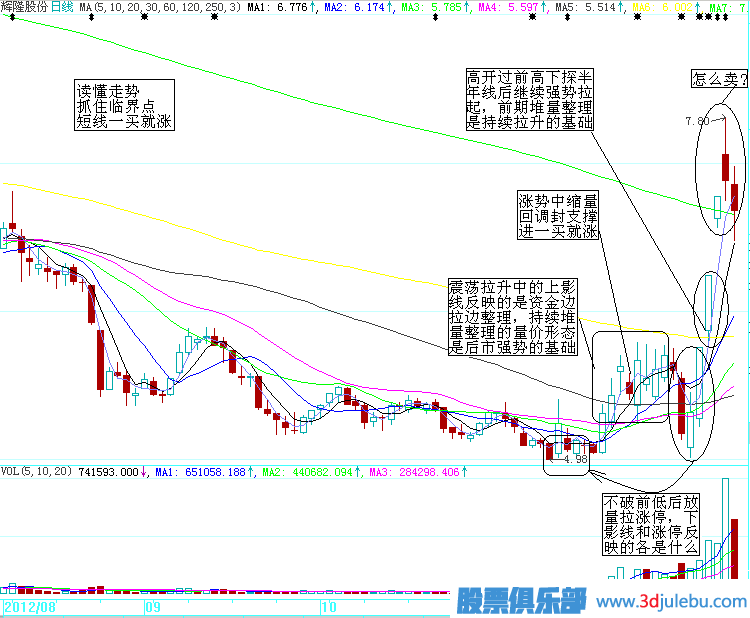The image size is (750, 618).
Task: Click the 09 month marker on the time axis
Action: click(152, 607)
